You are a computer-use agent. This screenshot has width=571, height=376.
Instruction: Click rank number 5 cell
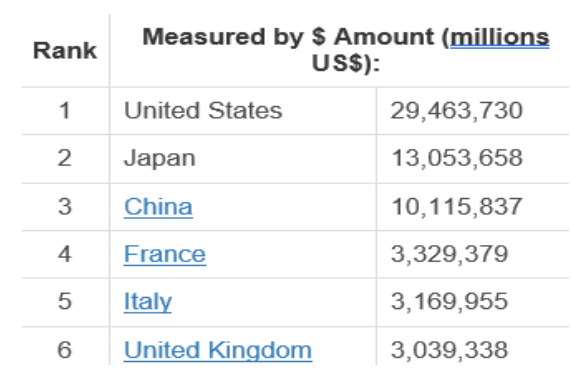click(x=65, y=302)
